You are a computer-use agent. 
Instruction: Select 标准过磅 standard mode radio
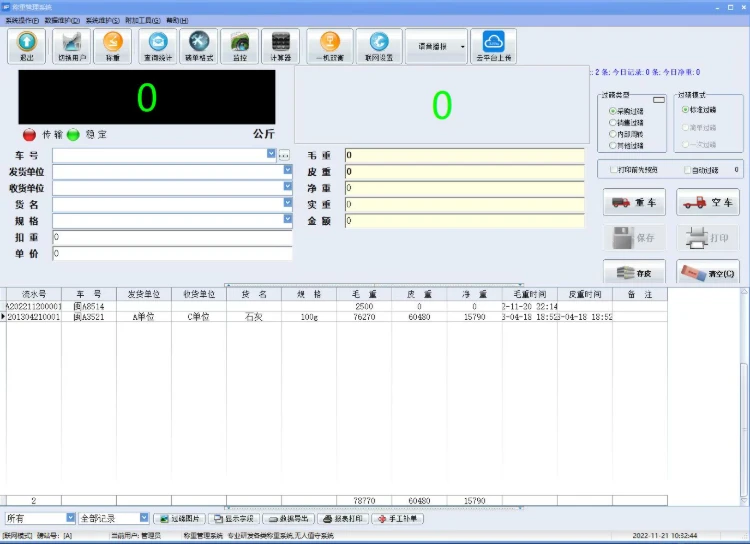pos(685,110)
